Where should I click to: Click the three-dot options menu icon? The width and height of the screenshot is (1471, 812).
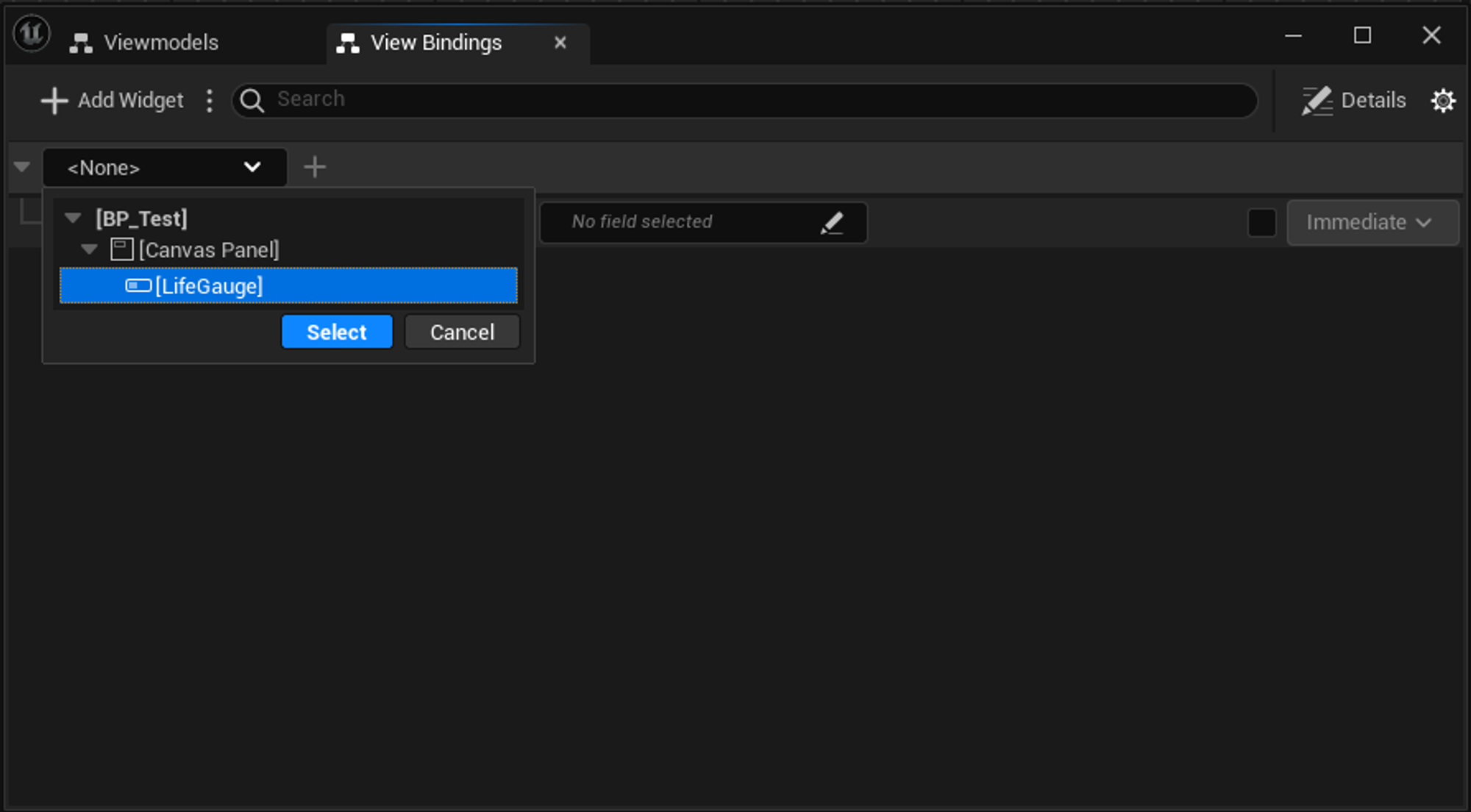(210, 101)
